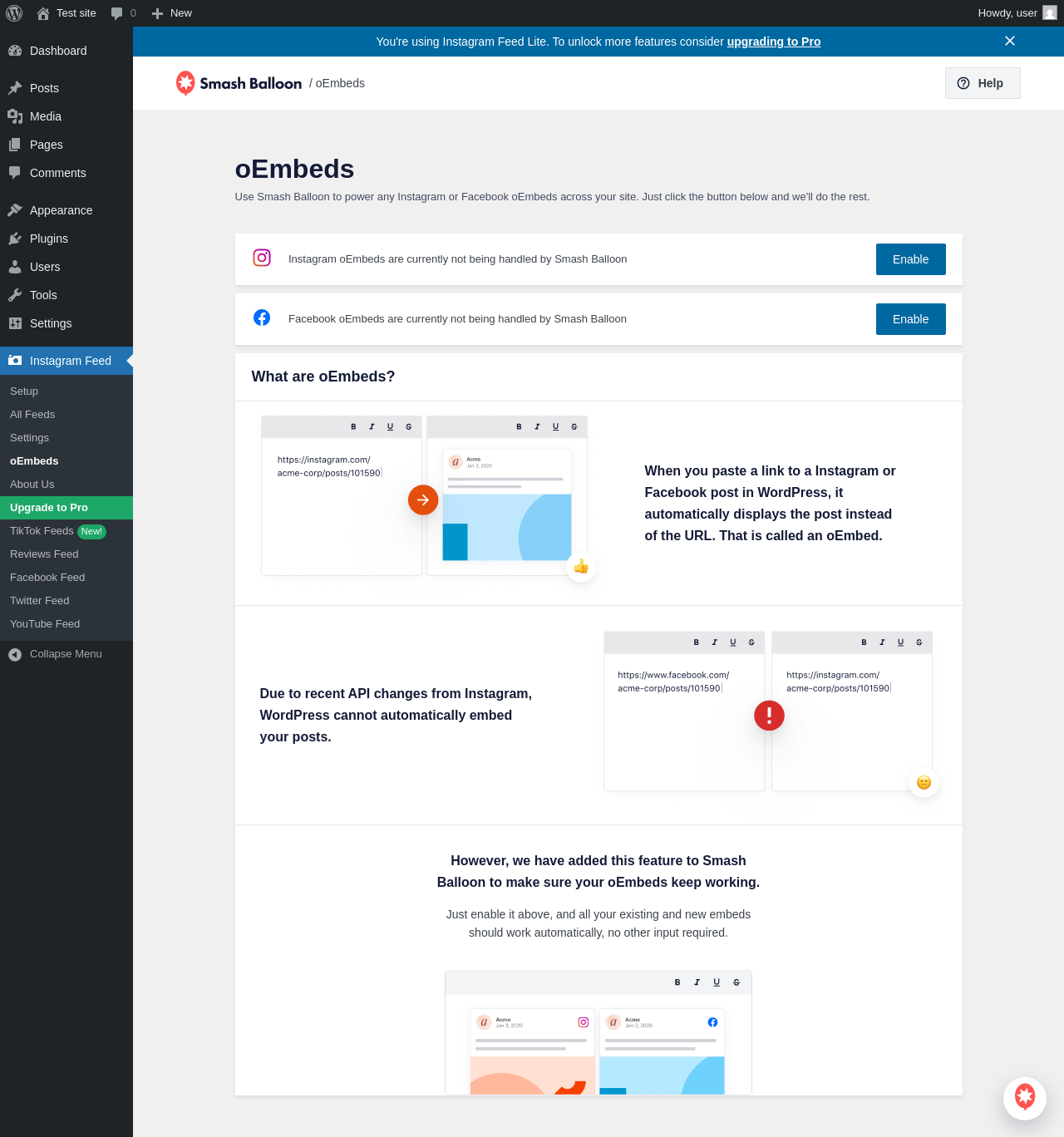
Task: Open Twitter Feed submenu item
Action: coord(66,601)
